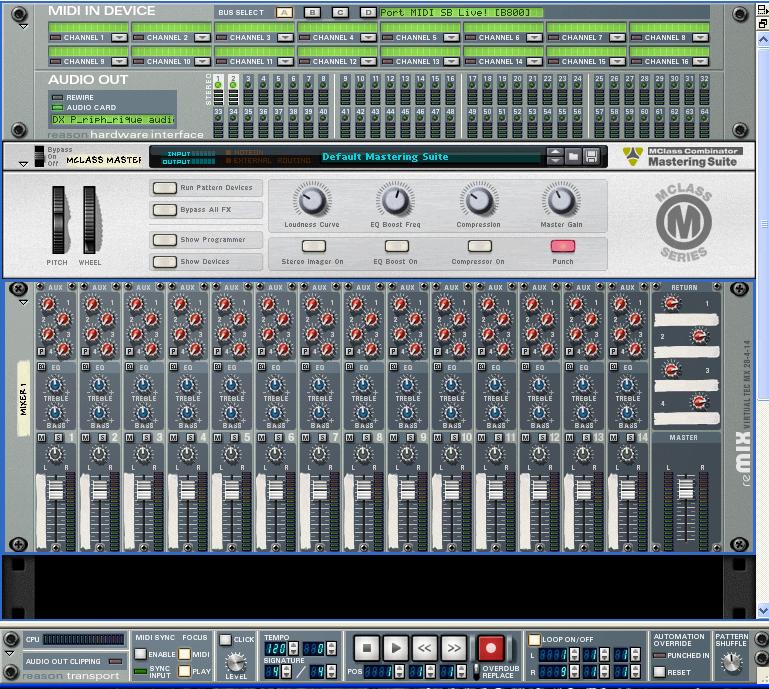Click the P pre-fader button on channel 10
The height and width of the screenshot is (689, 769).
tap(437, 351)
